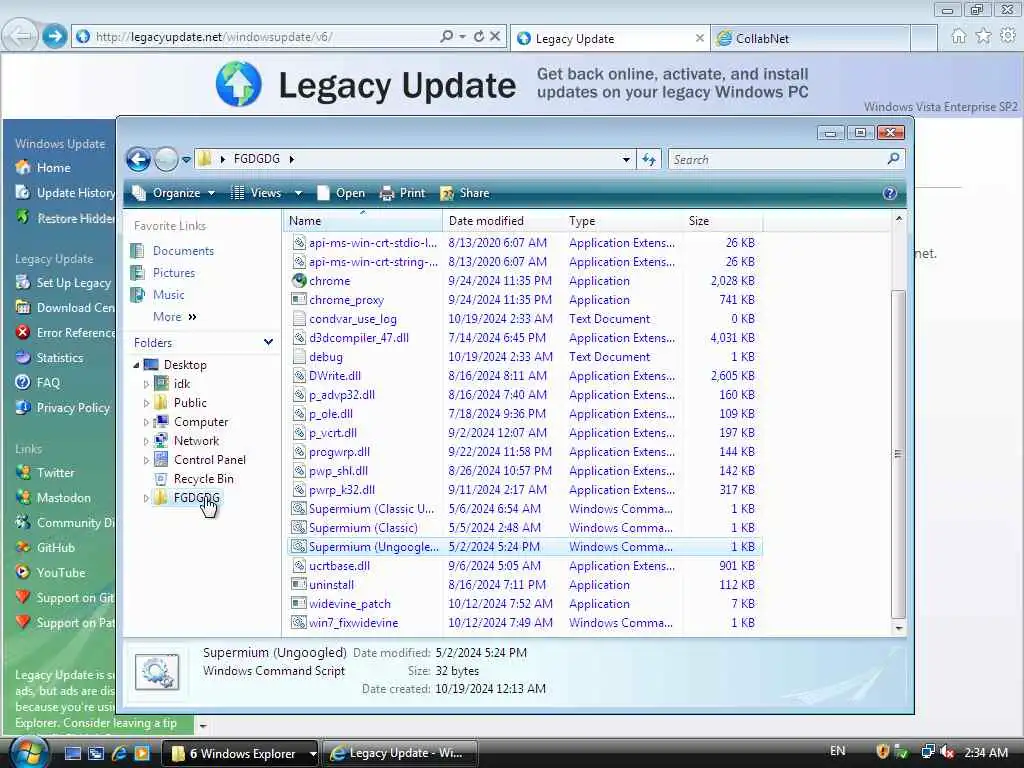Sort files by Type column header

coord(622,221)
